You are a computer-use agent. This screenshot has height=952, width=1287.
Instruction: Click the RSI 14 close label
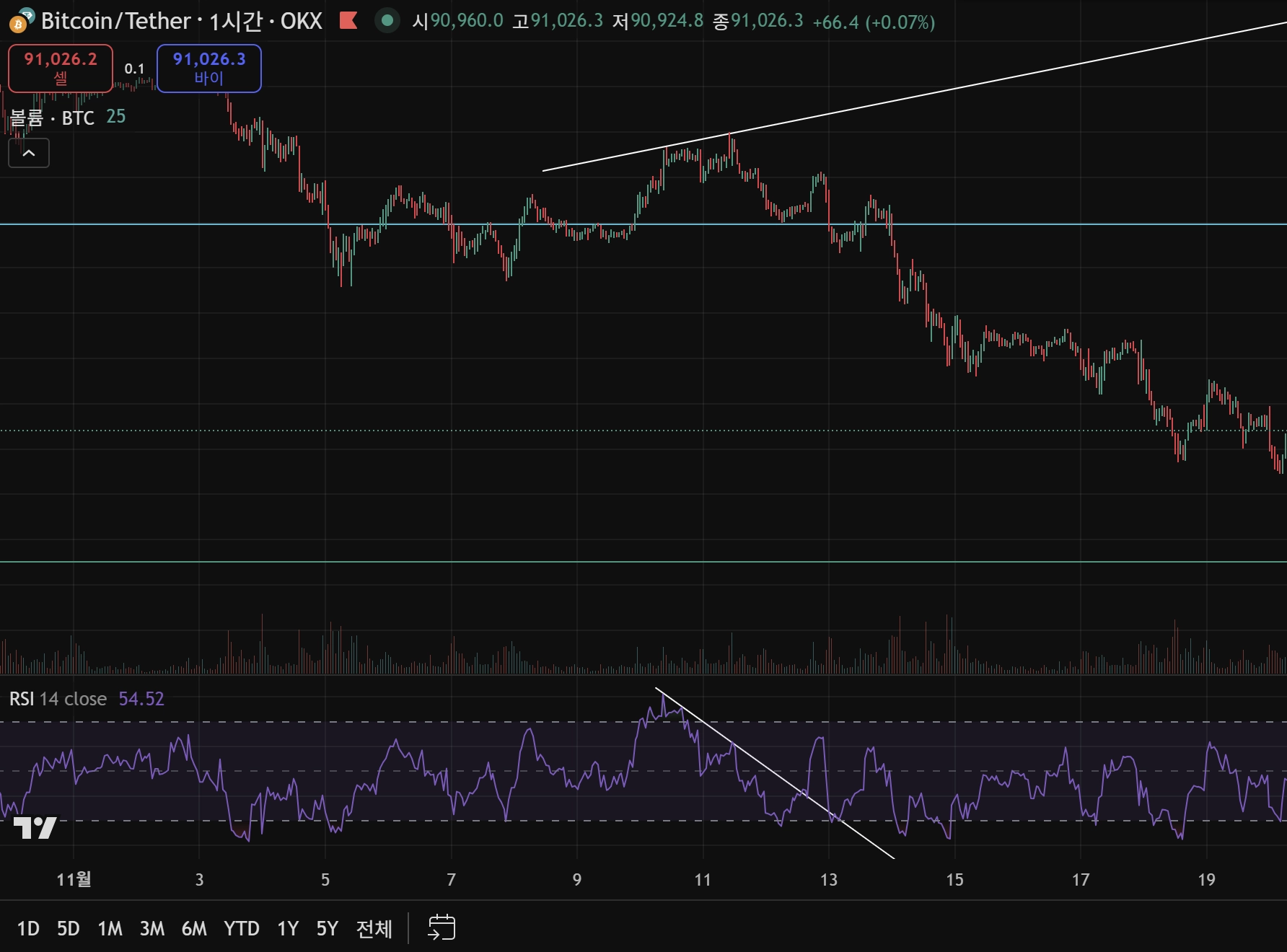point(58,699)
